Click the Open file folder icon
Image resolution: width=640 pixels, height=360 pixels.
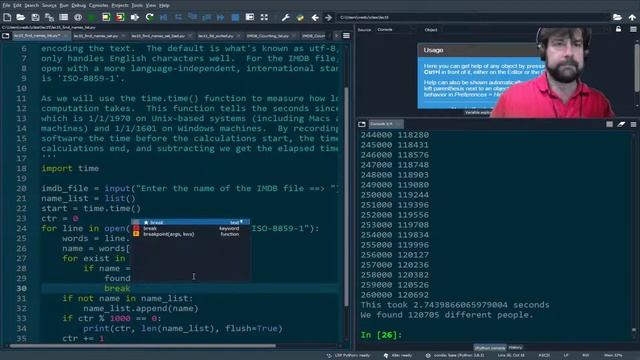(21, 17)
